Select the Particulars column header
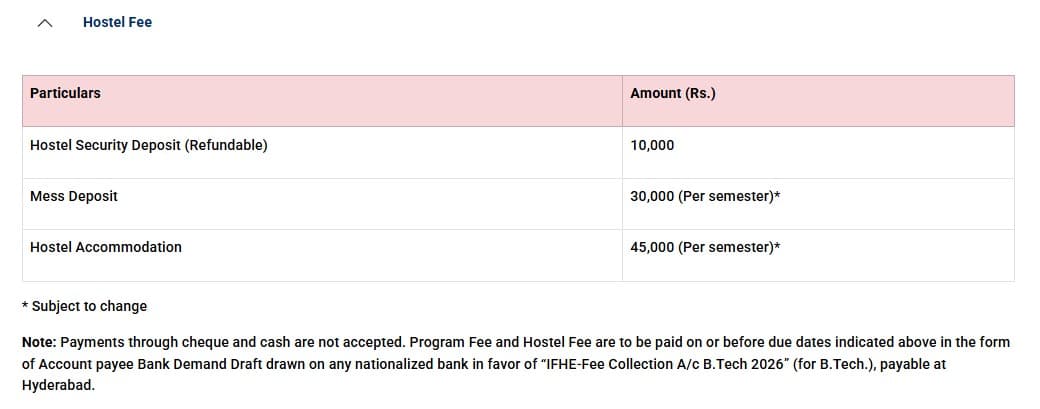Viewport: 1040px width, 409px height. coord(65,93)
